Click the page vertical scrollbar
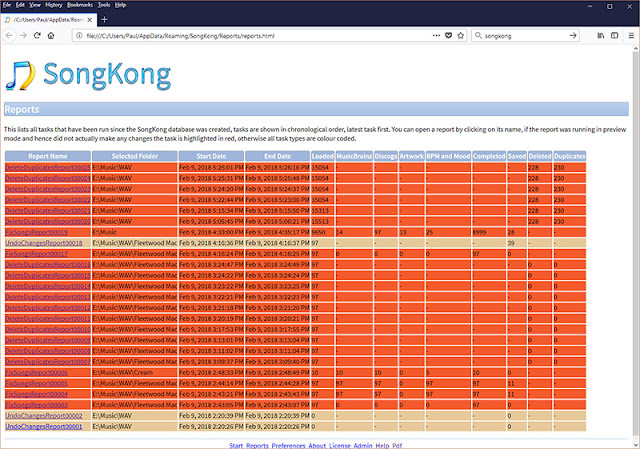Image resolution: width=640 pixels, height=449 pixels. [636, 245]
